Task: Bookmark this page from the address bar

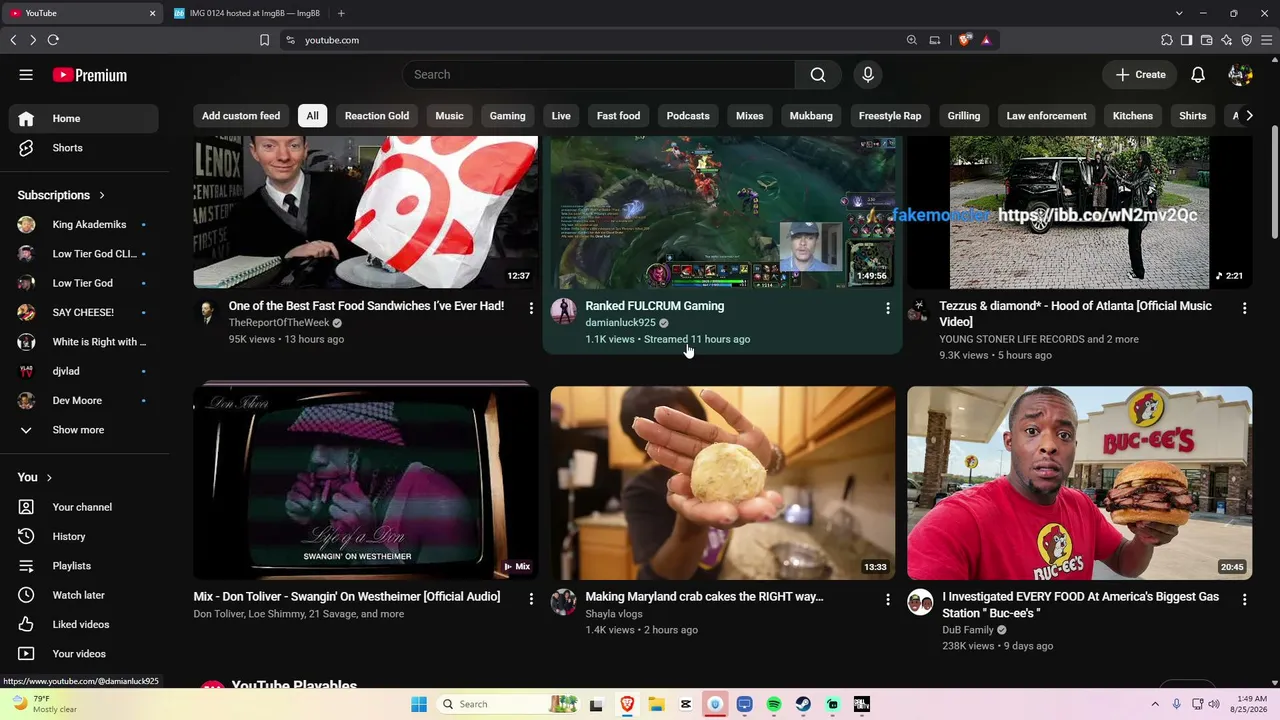Action: (264, 40)
